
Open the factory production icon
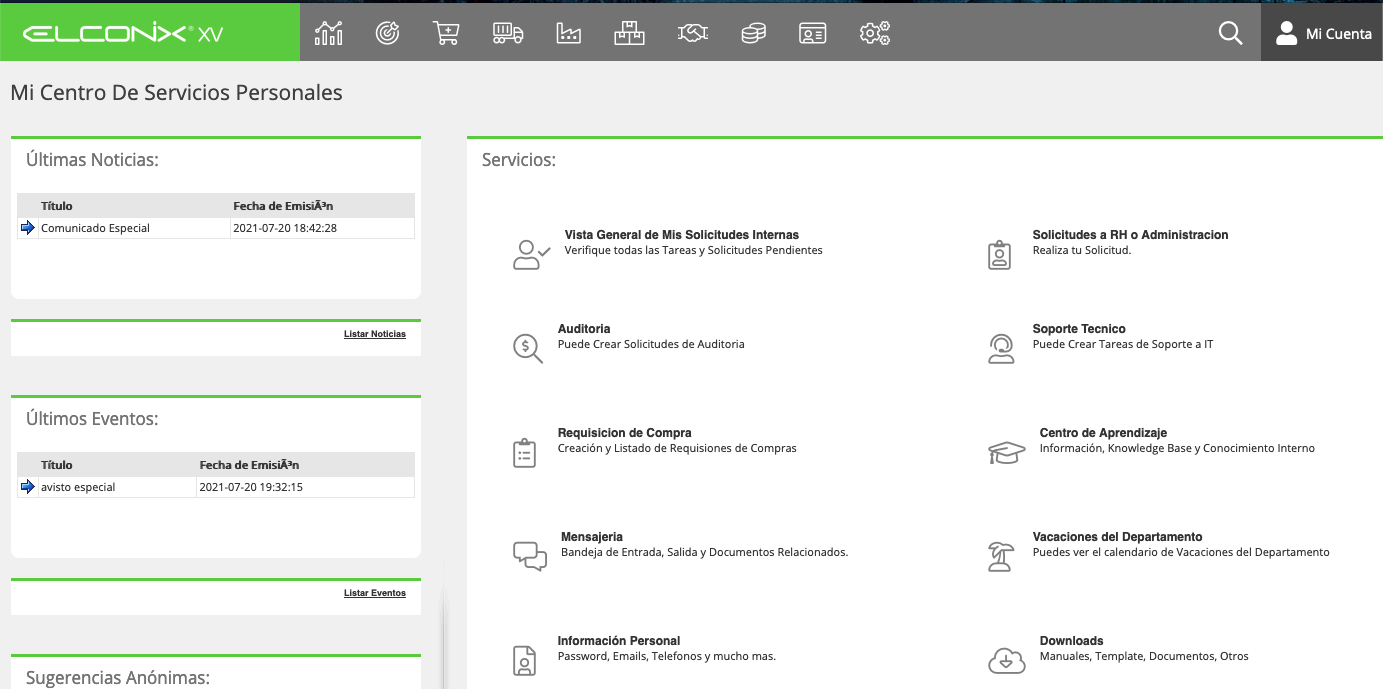[x=568, y=33]
